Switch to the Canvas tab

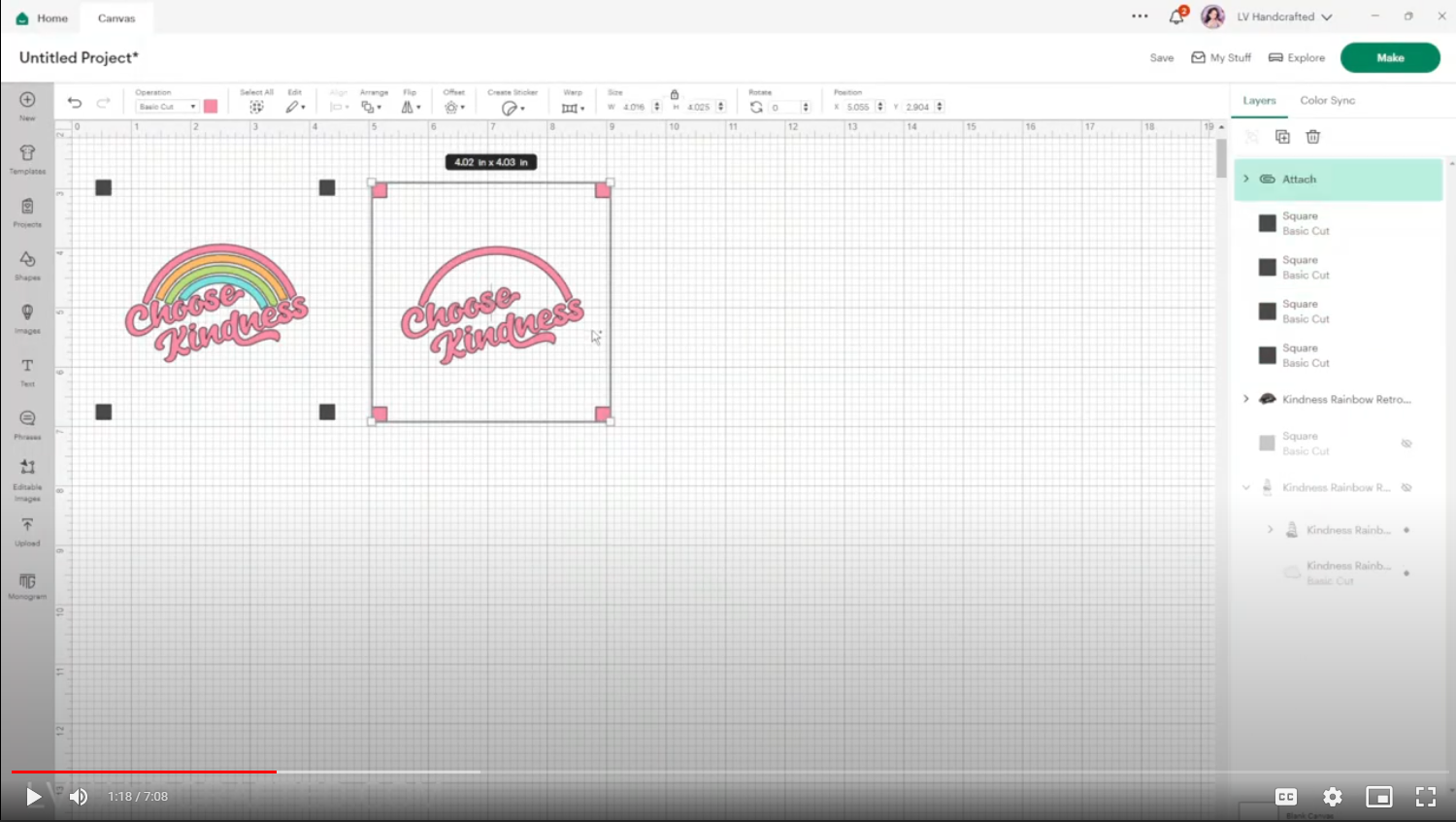[x=116, y=18]
